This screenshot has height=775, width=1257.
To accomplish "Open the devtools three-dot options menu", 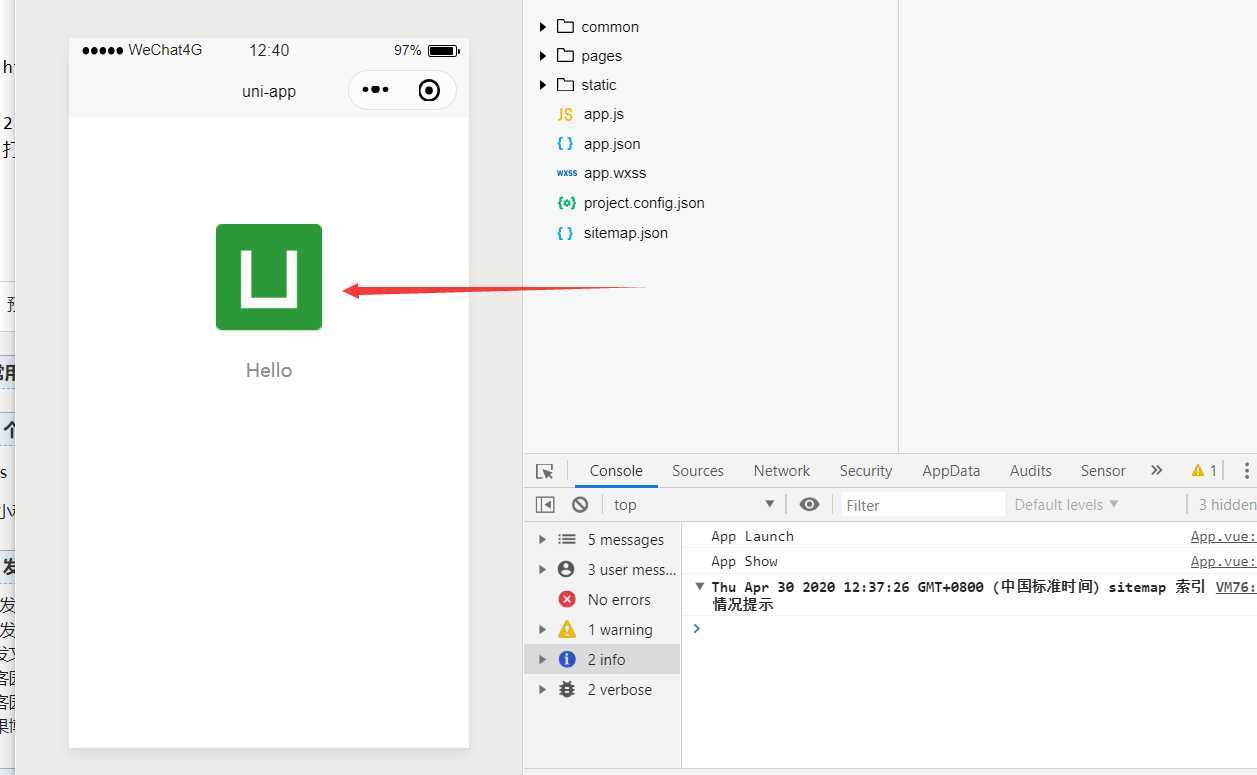I will tap(1246, 470).
